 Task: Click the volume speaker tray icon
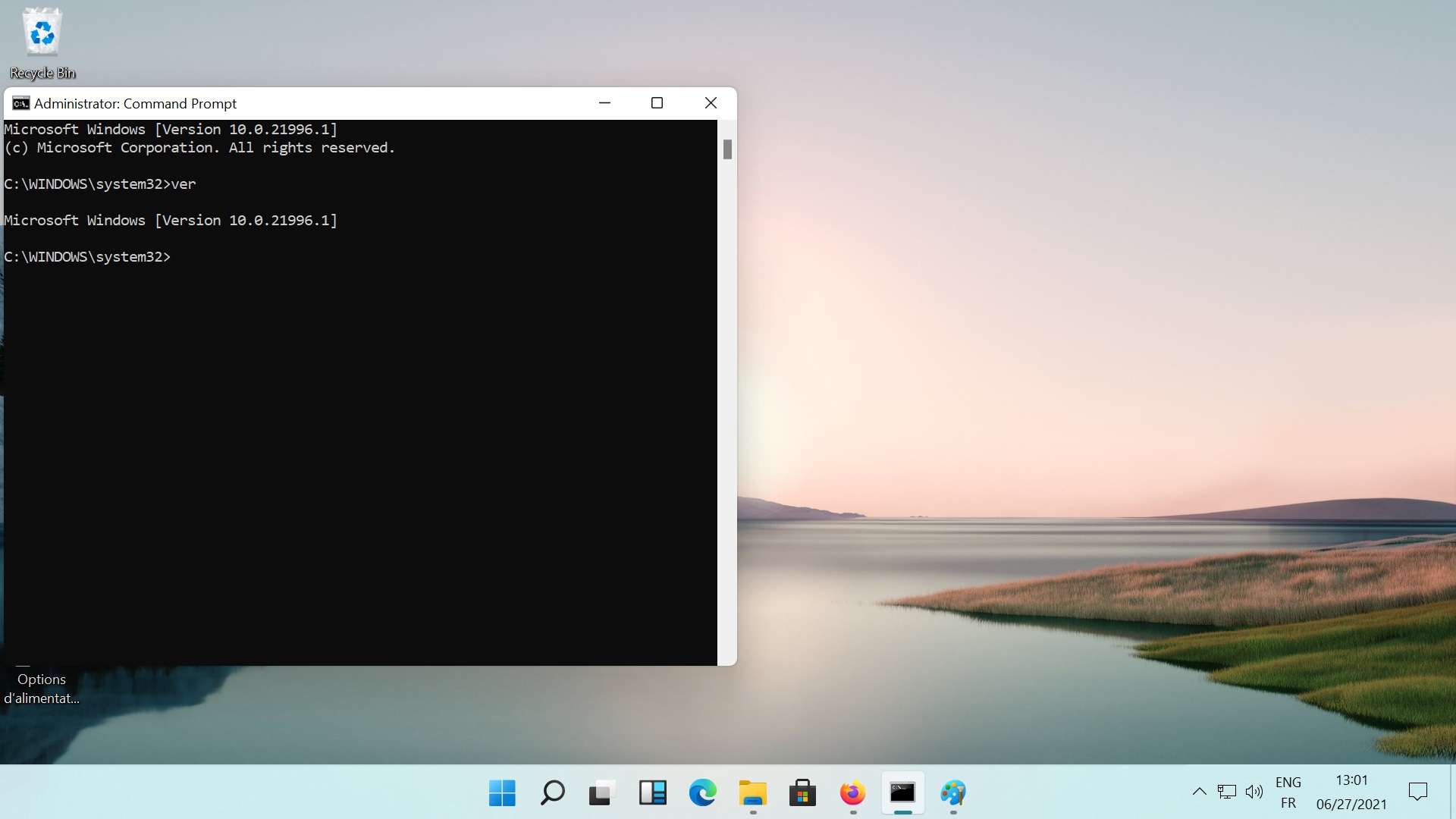pos(1254,792)
